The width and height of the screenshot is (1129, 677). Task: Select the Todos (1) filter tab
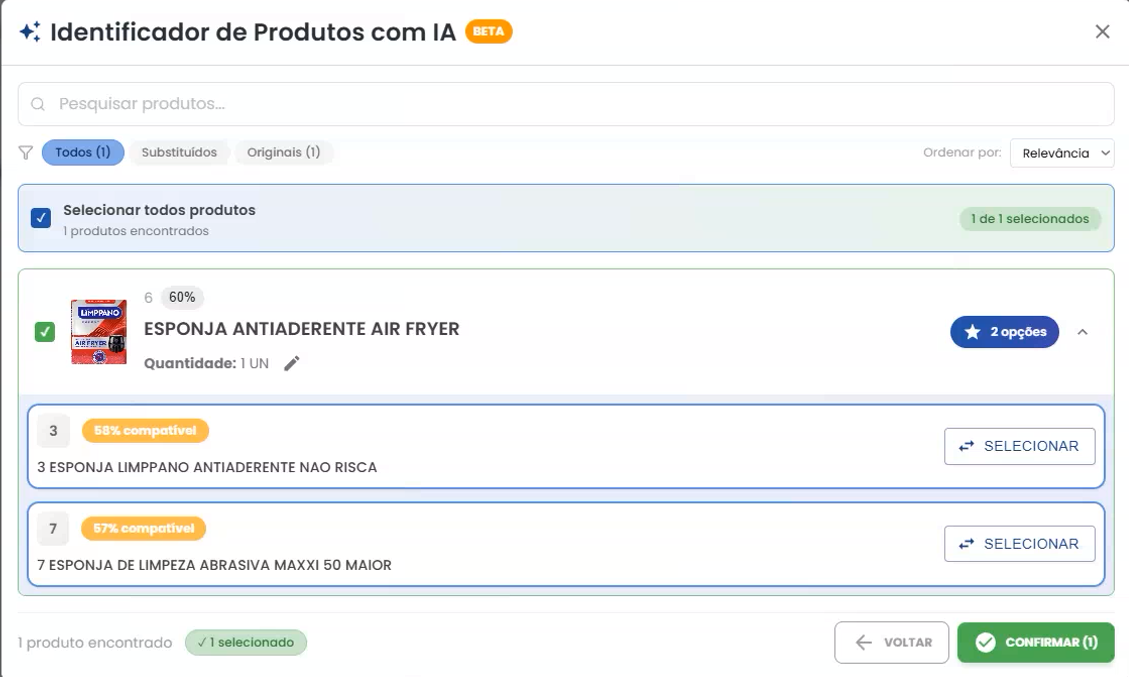[x=83, y=152]
